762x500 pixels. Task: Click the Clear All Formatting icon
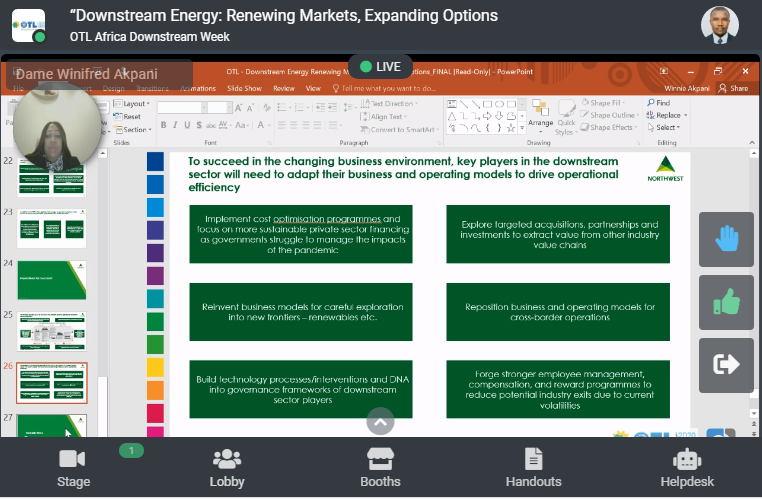click(267, 108)
